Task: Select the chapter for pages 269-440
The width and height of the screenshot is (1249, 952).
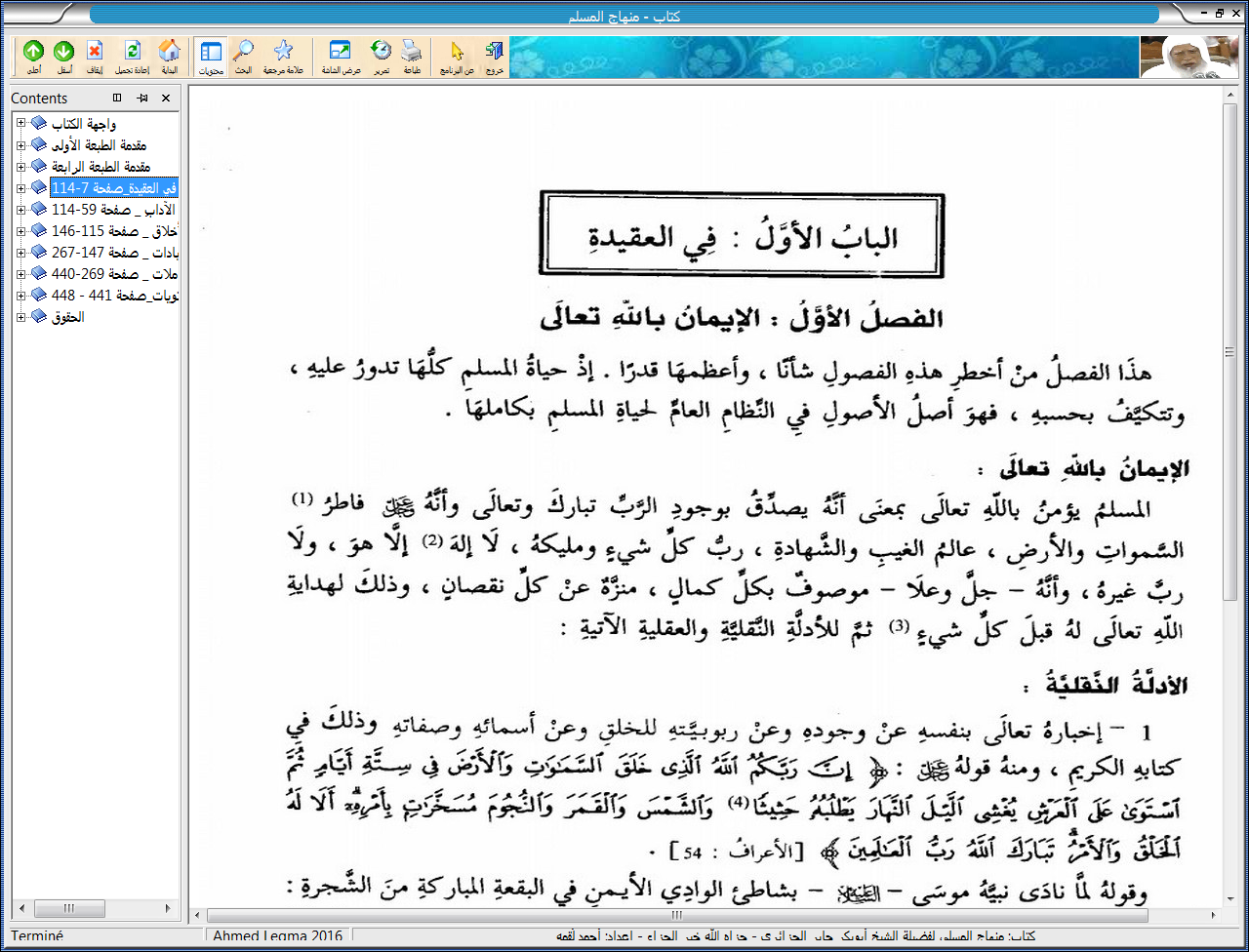Action: pyautogui.click(x=113, y=273)
